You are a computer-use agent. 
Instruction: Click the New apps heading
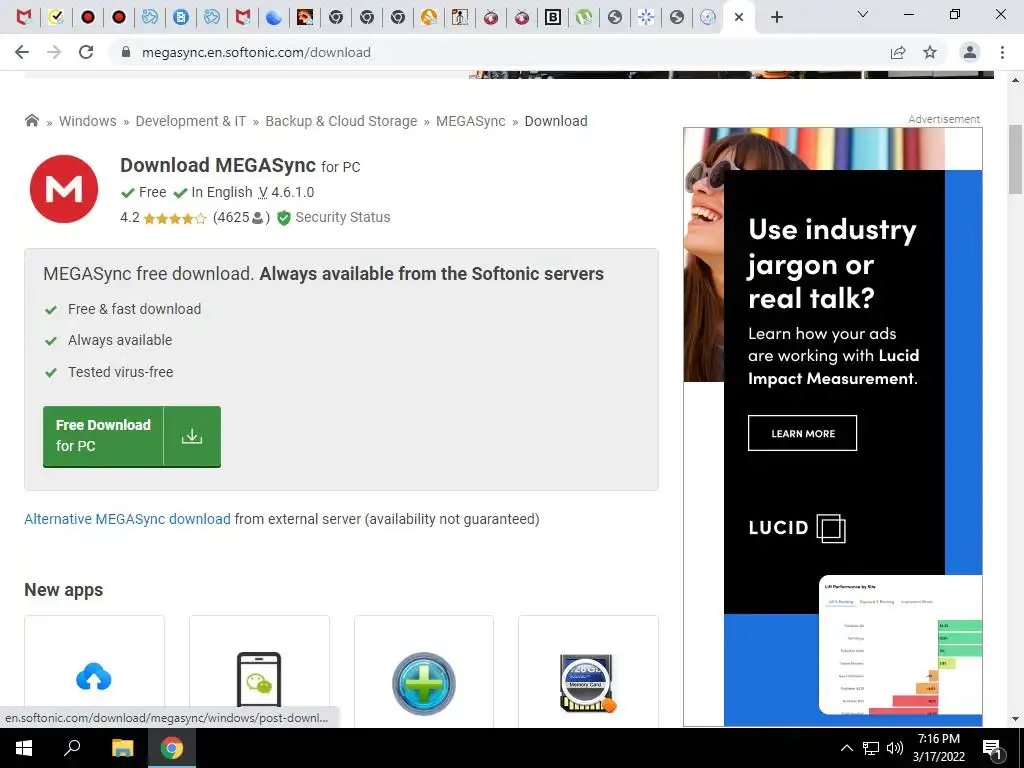pyautogui.click(x=63, y=590)
